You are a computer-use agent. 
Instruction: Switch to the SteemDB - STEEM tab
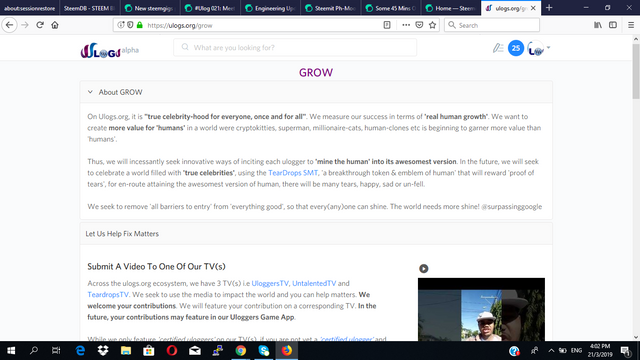(89, 8)
